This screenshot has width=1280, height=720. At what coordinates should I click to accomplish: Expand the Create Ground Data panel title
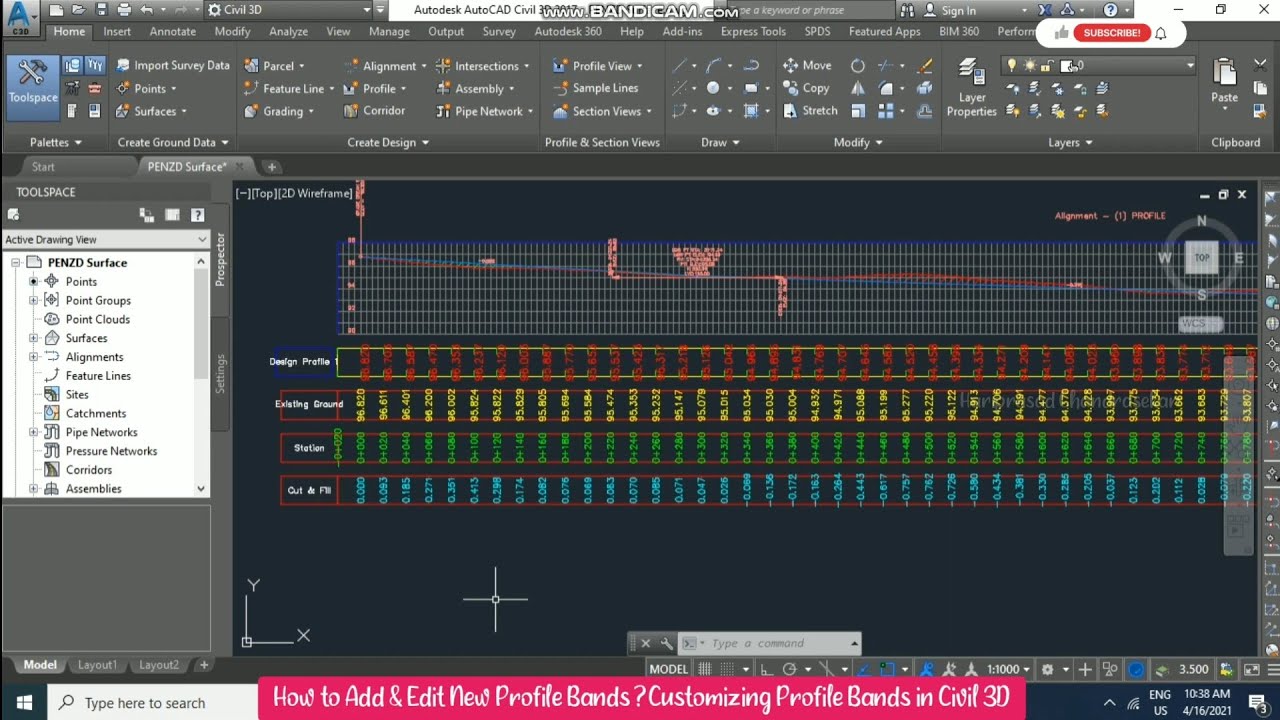pyautogui.click(x=173, y=142)
